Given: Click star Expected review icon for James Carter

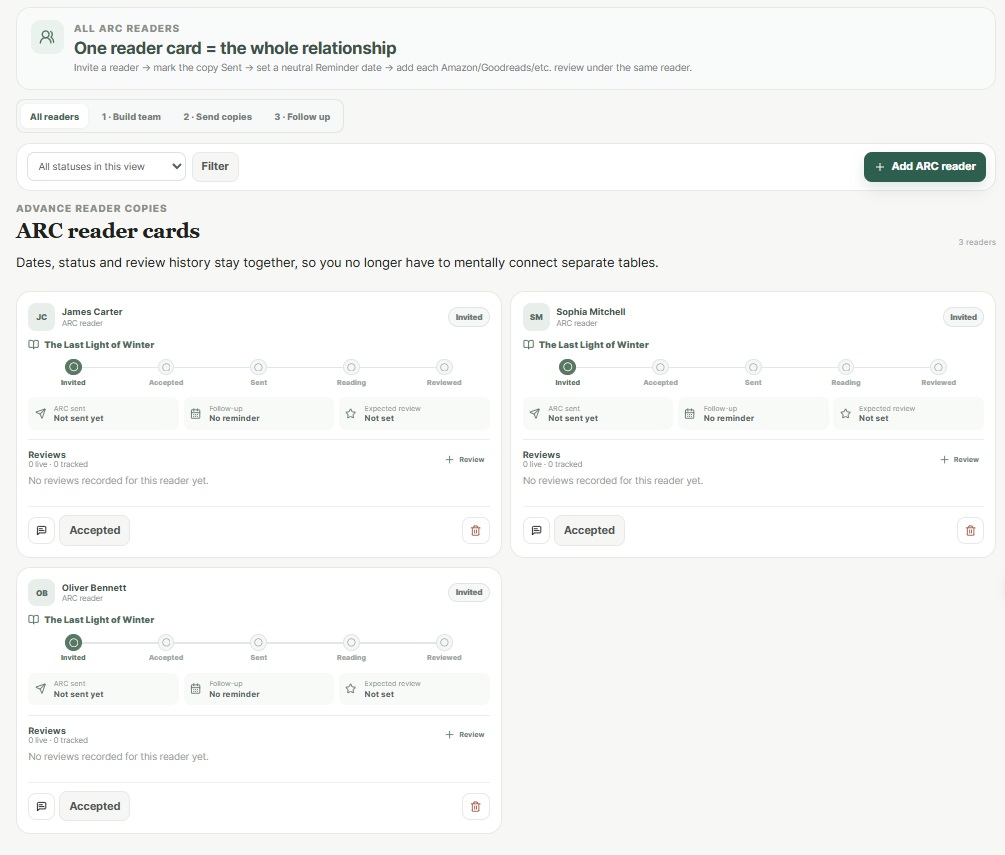Looking at the screenshot, I should pos(351,413).
